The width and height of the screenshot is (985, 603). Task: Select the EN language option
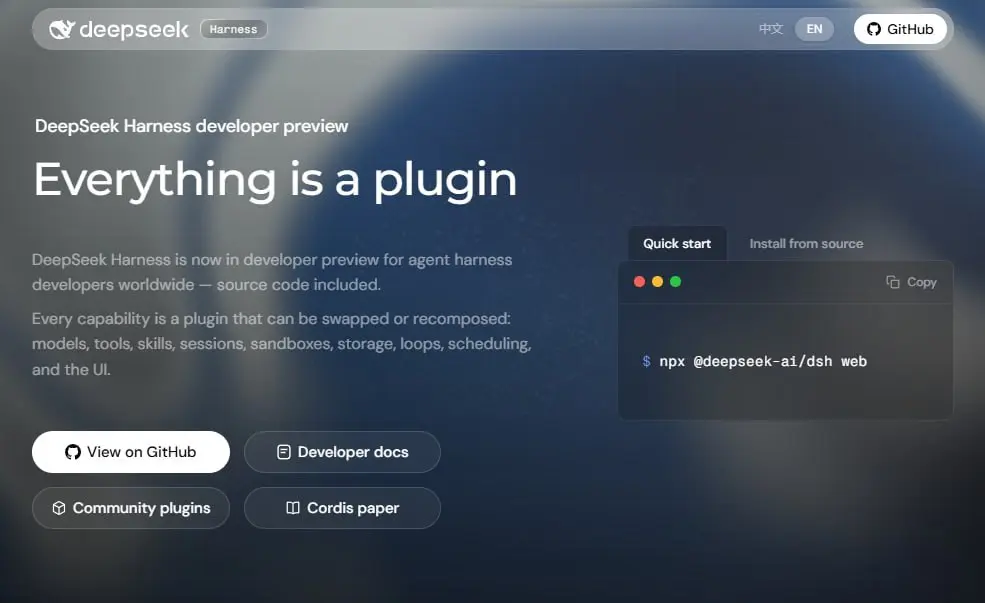pyautogui.click(x=814, y=29)
